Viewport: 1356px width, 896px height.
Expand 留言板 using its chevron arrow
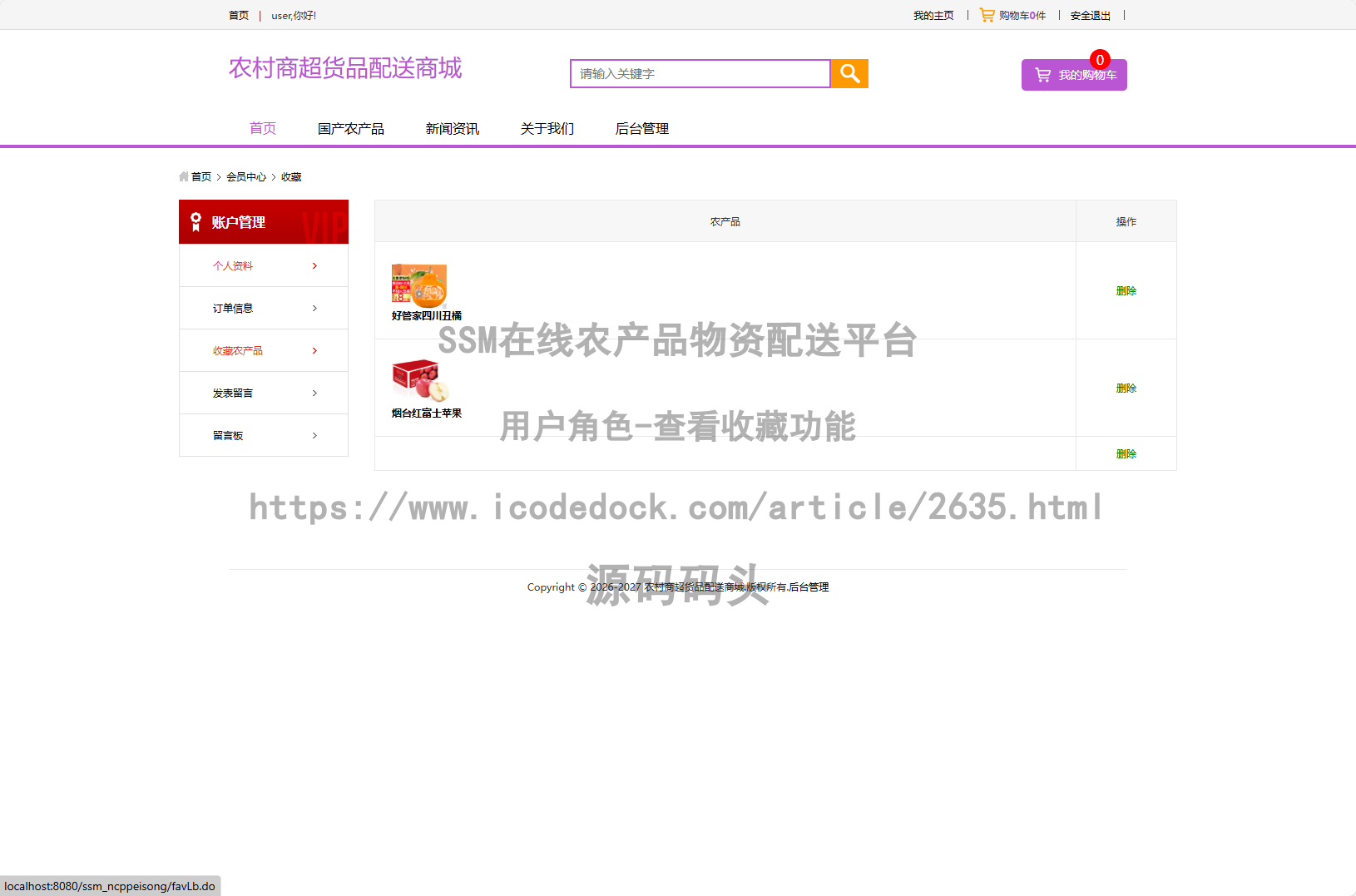click(314, 435)
